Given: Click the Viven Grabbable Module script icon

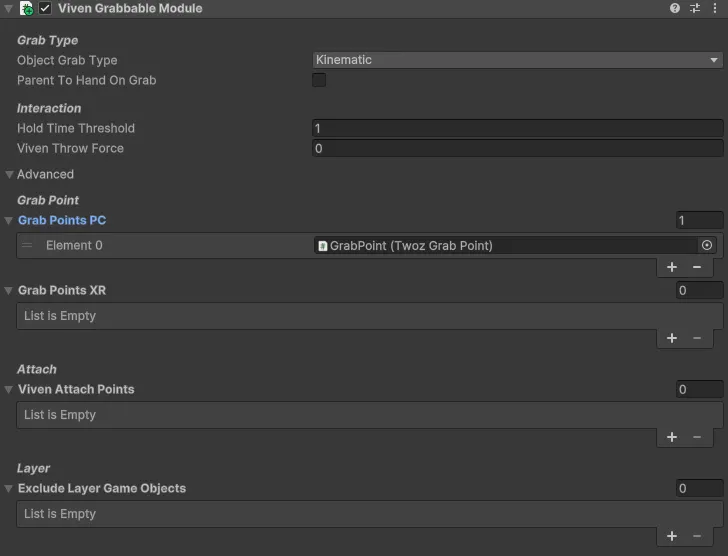Looking at the screenshot, I should point(26,8).
